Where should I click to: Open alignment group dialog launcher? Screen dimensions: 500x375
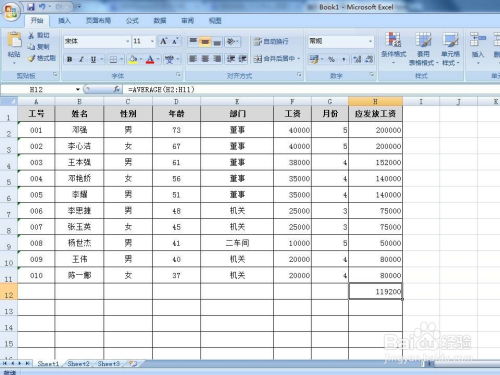coord(300,75)
